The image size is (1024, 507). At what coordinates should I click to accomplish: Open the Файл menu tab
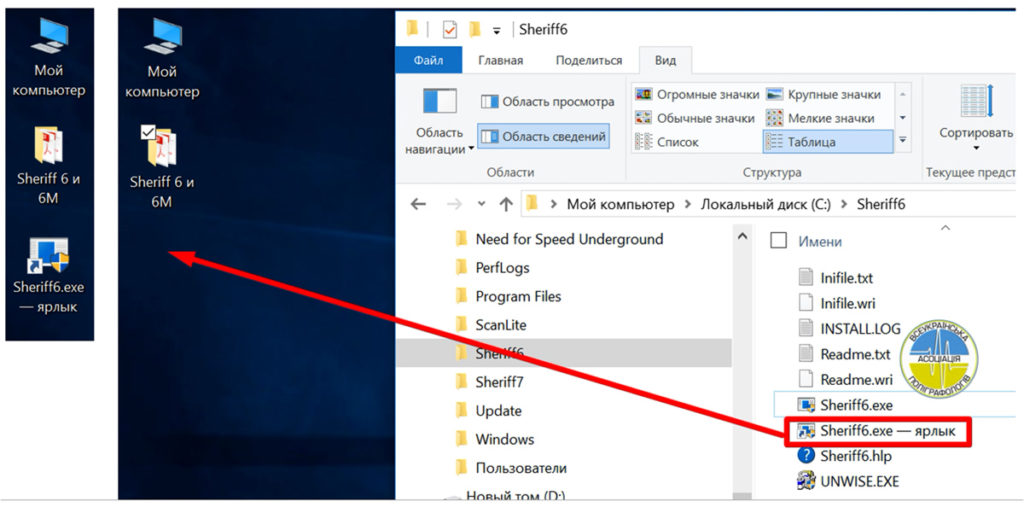(428, 60)
